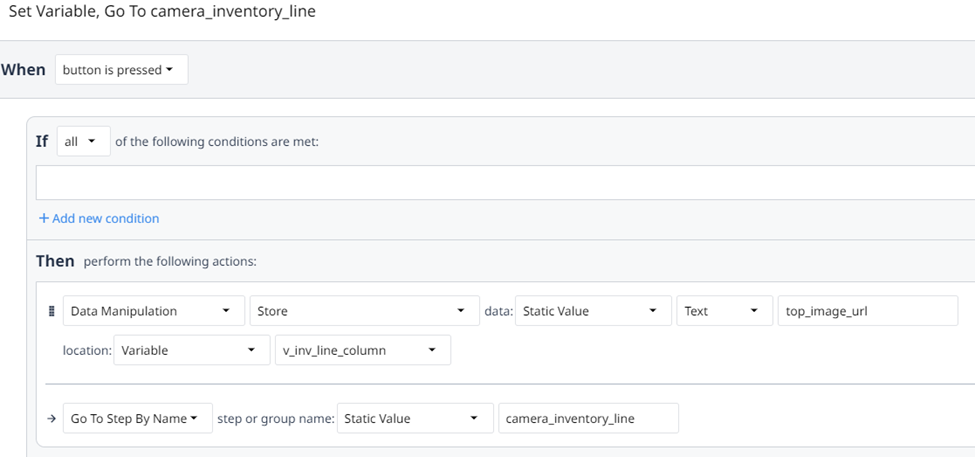Expand the Store operation dropdown
Image resolution: width=975 pixels, height=457 pixels.
[361, 311]
